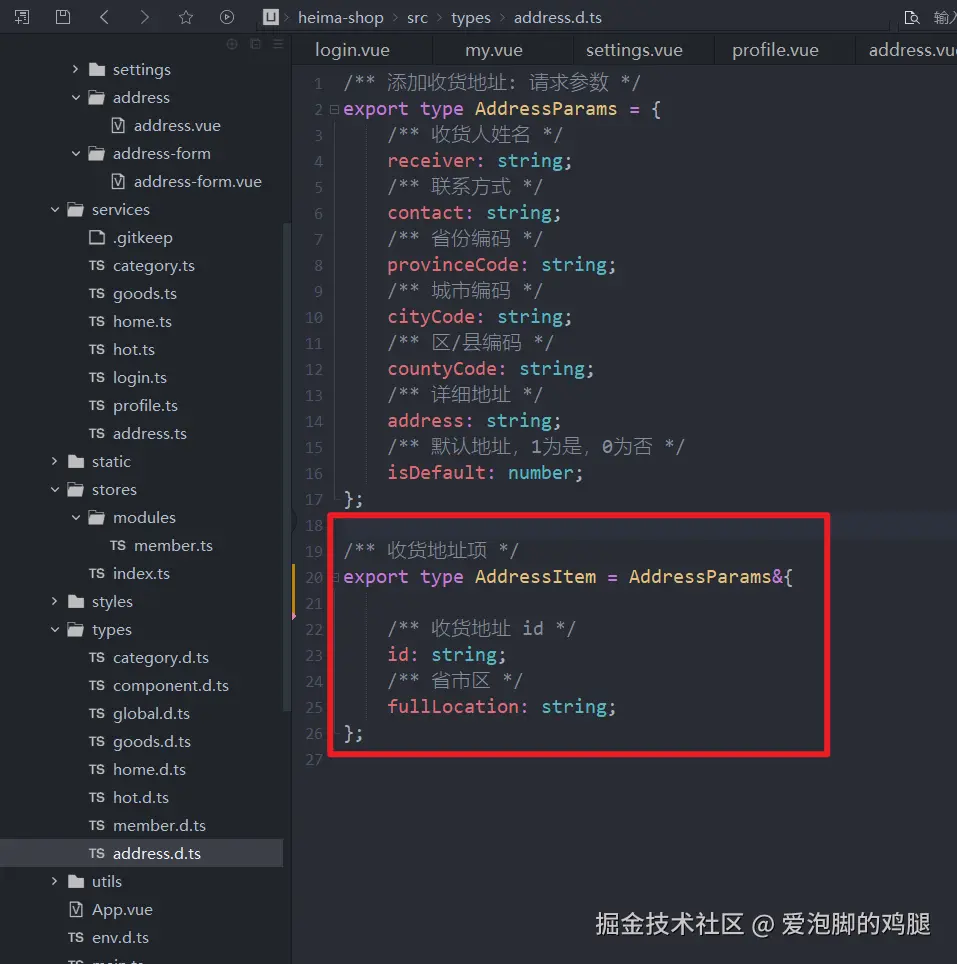
Task: Open profile.ts in the file tree
Action: point(145,406)
